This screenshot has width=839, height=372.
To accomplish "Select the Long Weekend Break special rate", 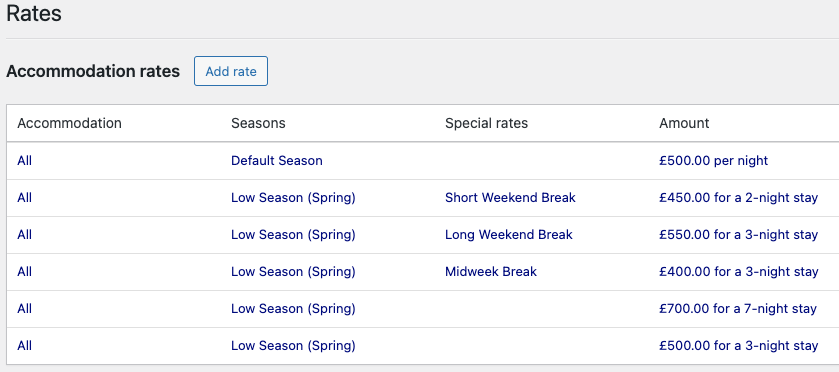I will click(x=508, y=234).
